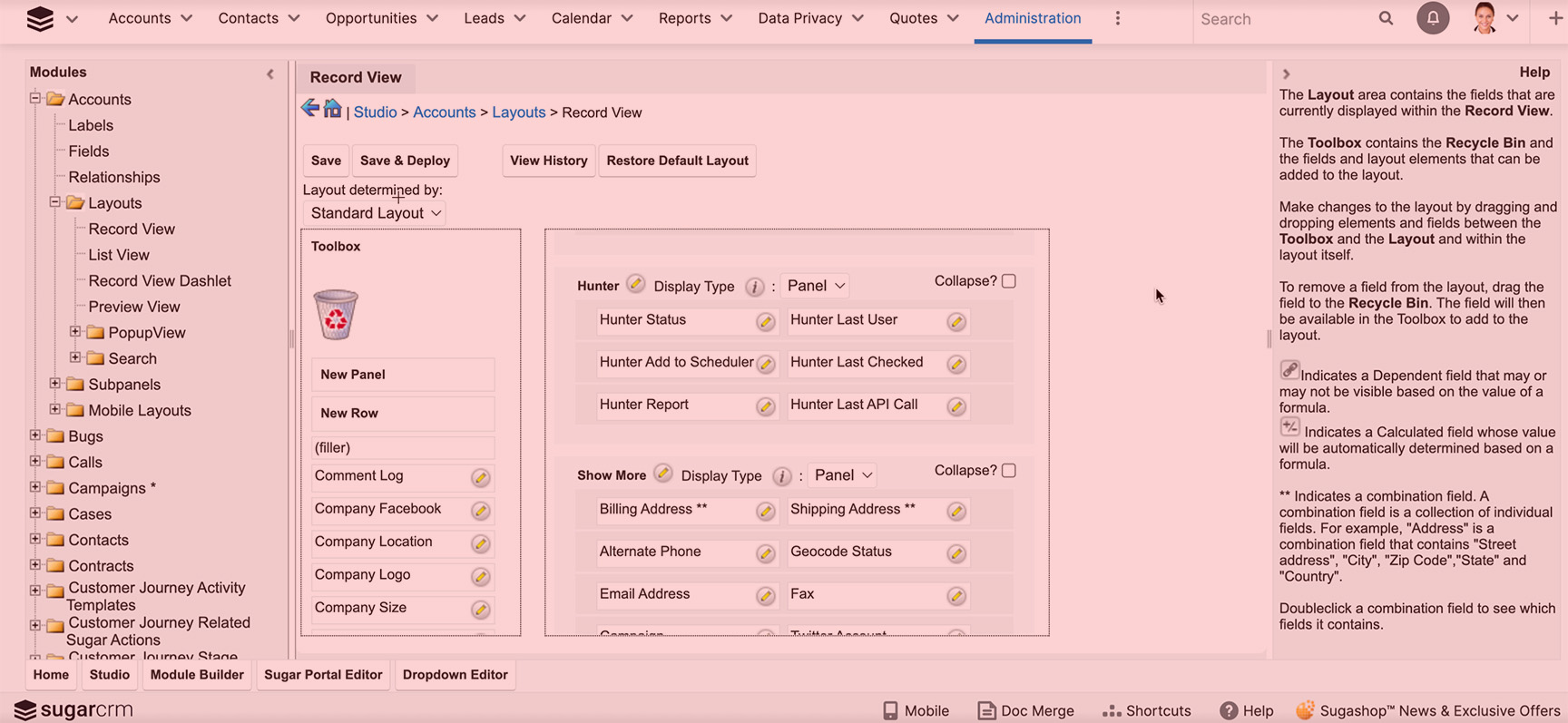Open notifications bell icon

point(1433,18)
